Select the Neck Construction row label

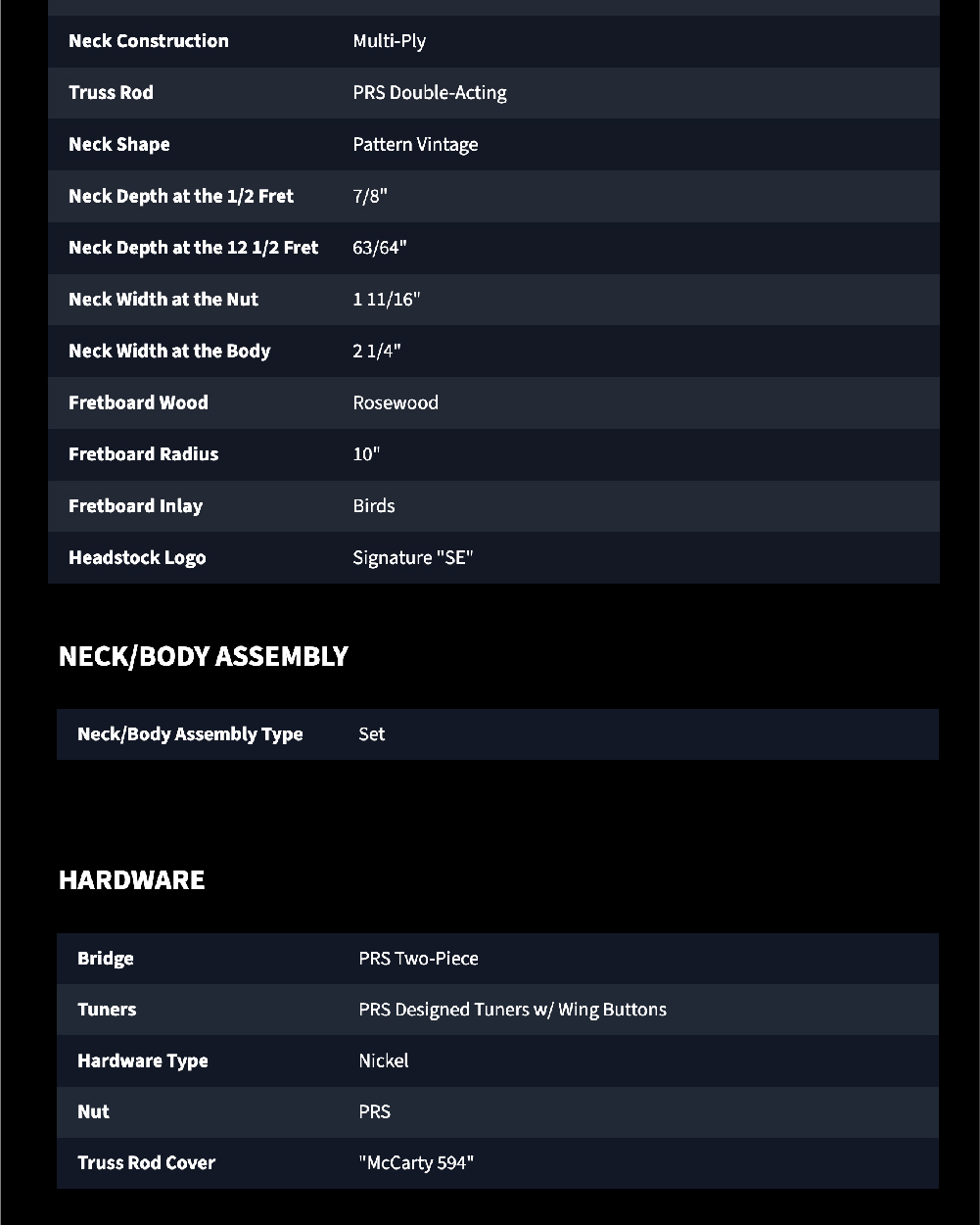(x=148, y=41)
